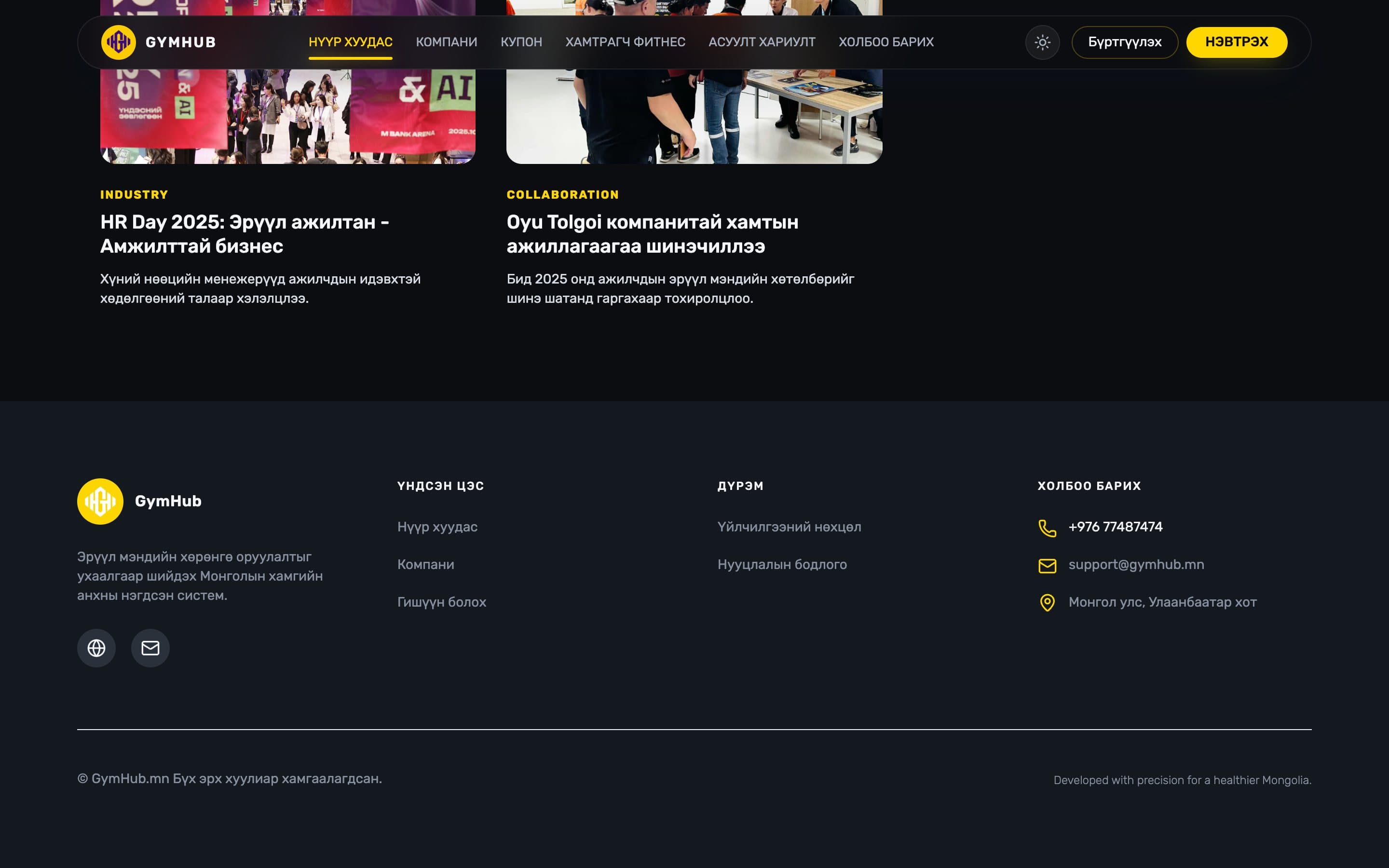Click the location pin icon in footer
The height and width of the screenshot is (868, 1389).
tap(1048, 603)
